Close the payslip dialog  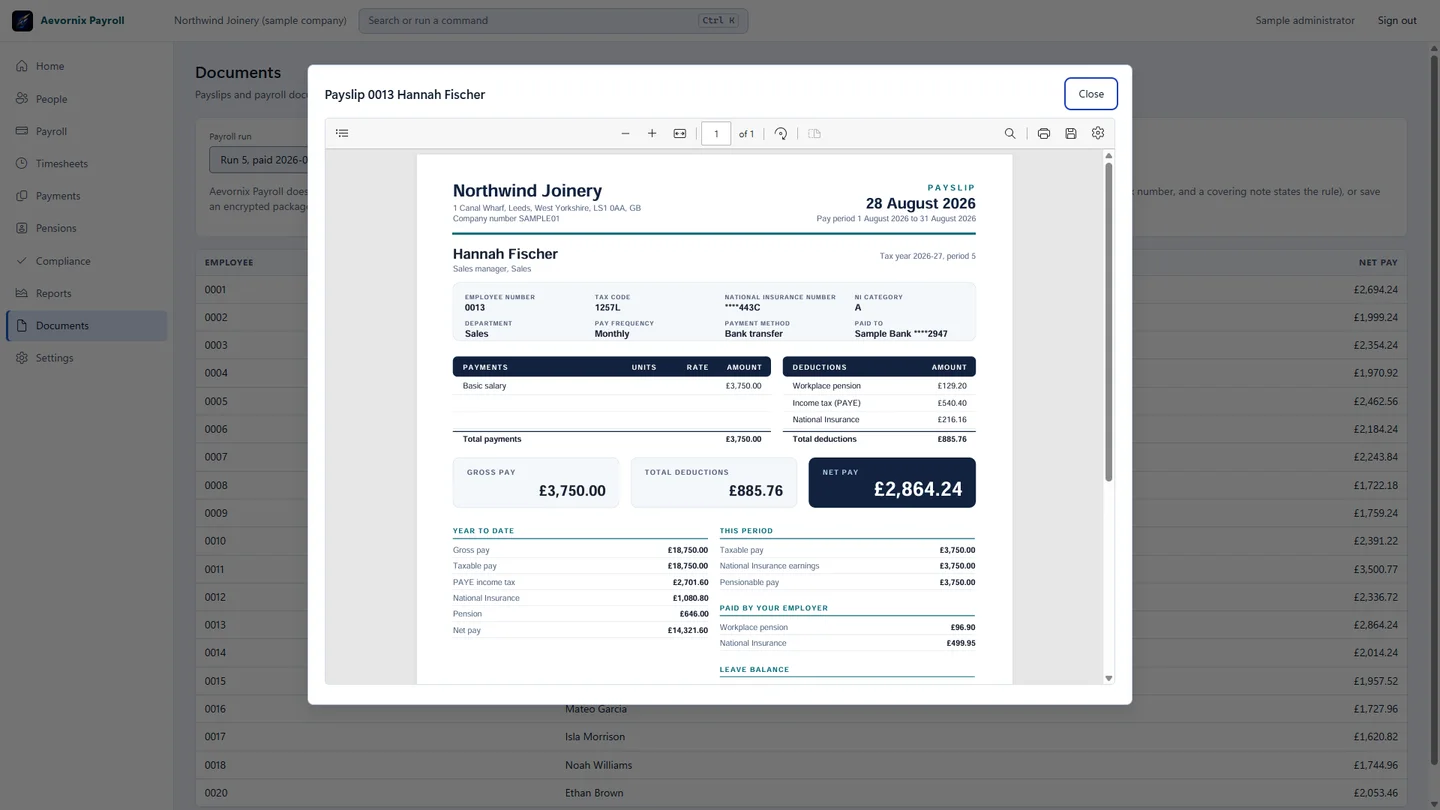pyautogui.click(x=1091, y=94)
